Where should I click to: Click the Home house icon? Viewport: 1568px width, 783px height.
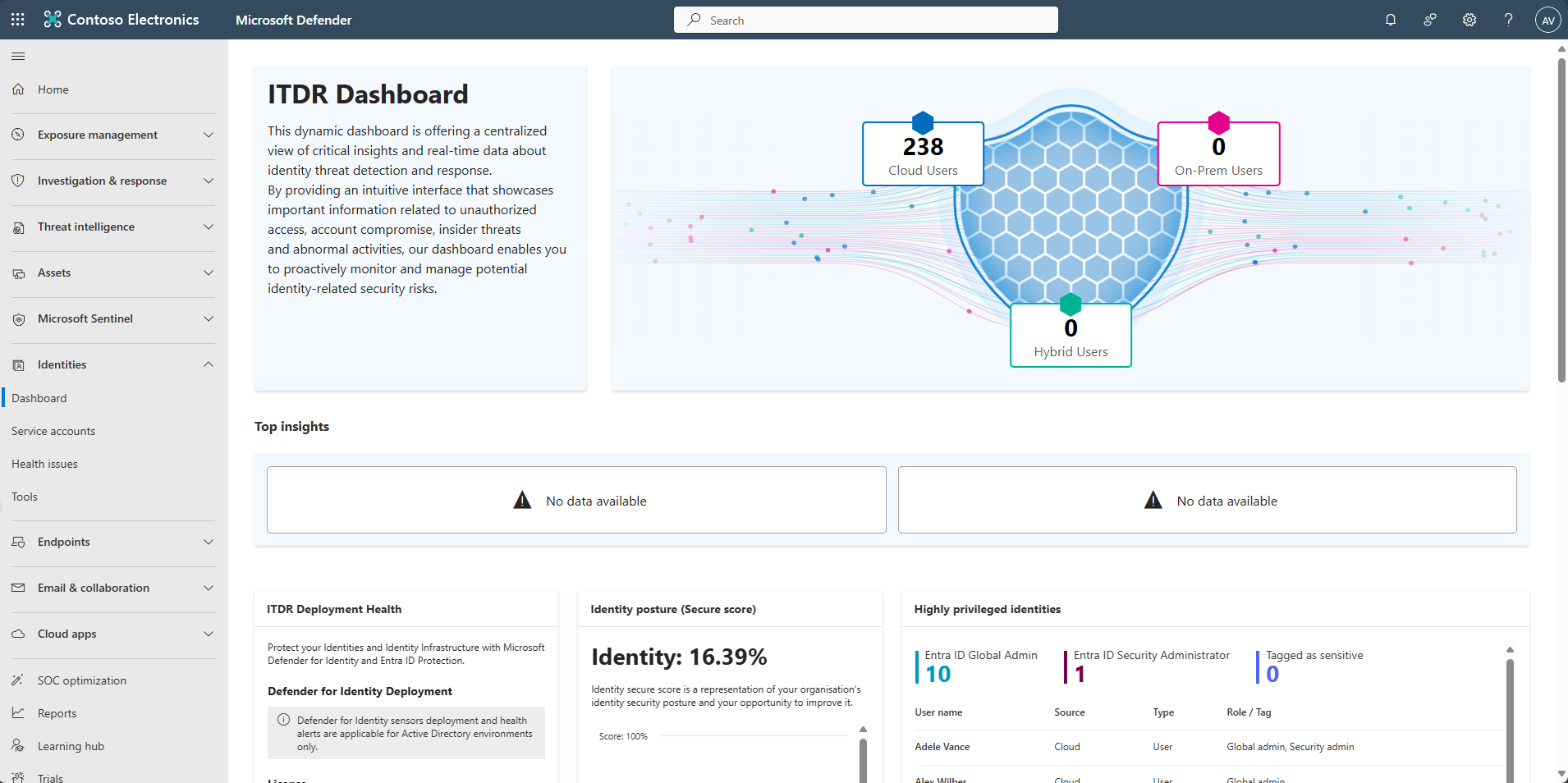coord(18,89)
